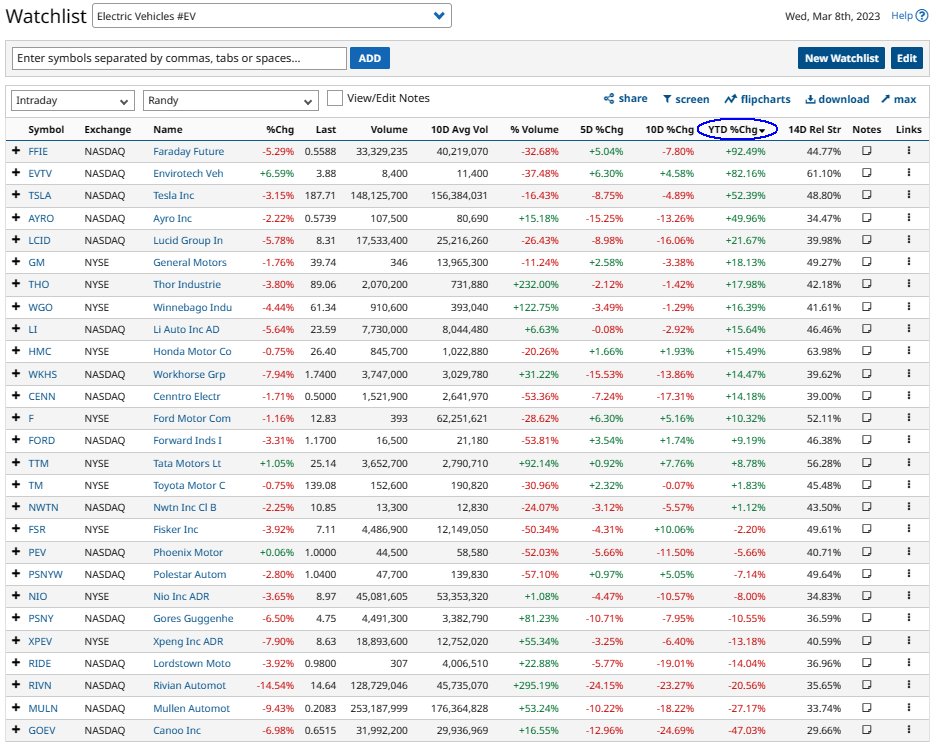940x755 pixels.
Task: Sort by YTD %Chg column
Action: point(737,130)
